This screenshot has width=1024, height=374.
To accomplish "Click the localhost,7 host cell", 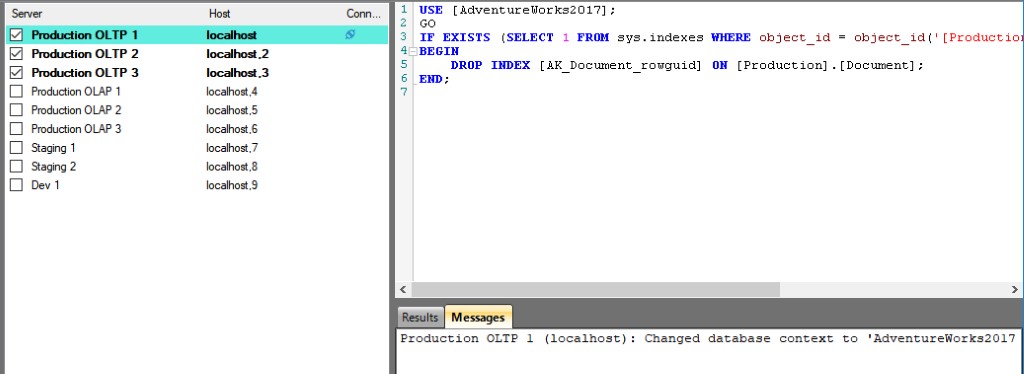I will 232,148.
